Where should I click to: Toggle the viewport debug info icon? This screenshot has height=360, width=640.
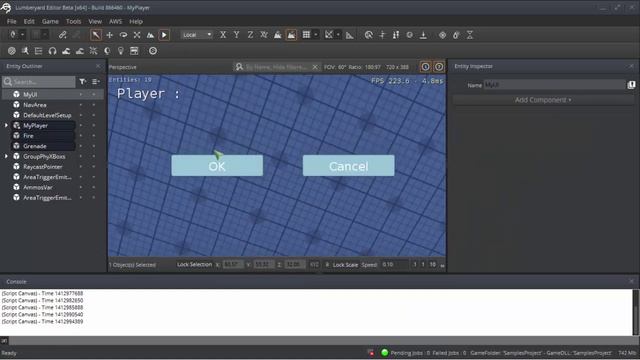425,67
